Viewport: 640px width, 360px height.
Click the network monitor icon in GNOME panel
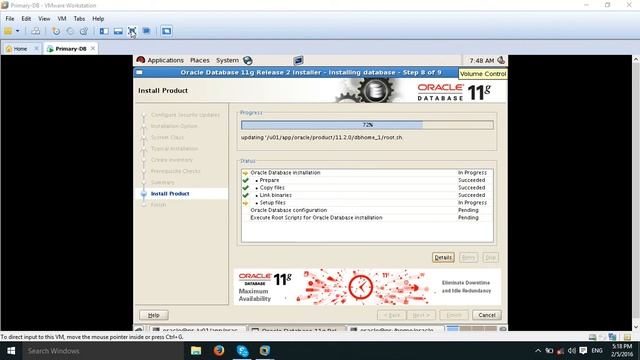pyautogui.click(x=298, y=60)
